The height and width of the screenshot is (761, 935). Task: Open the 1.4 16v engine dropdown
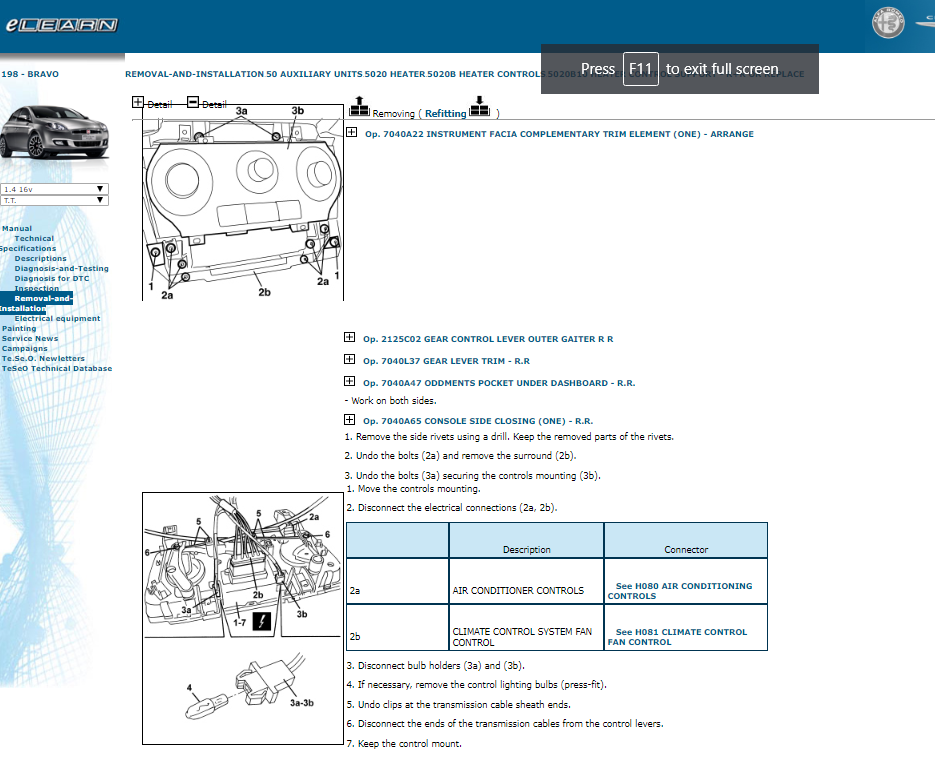point(54,189)
